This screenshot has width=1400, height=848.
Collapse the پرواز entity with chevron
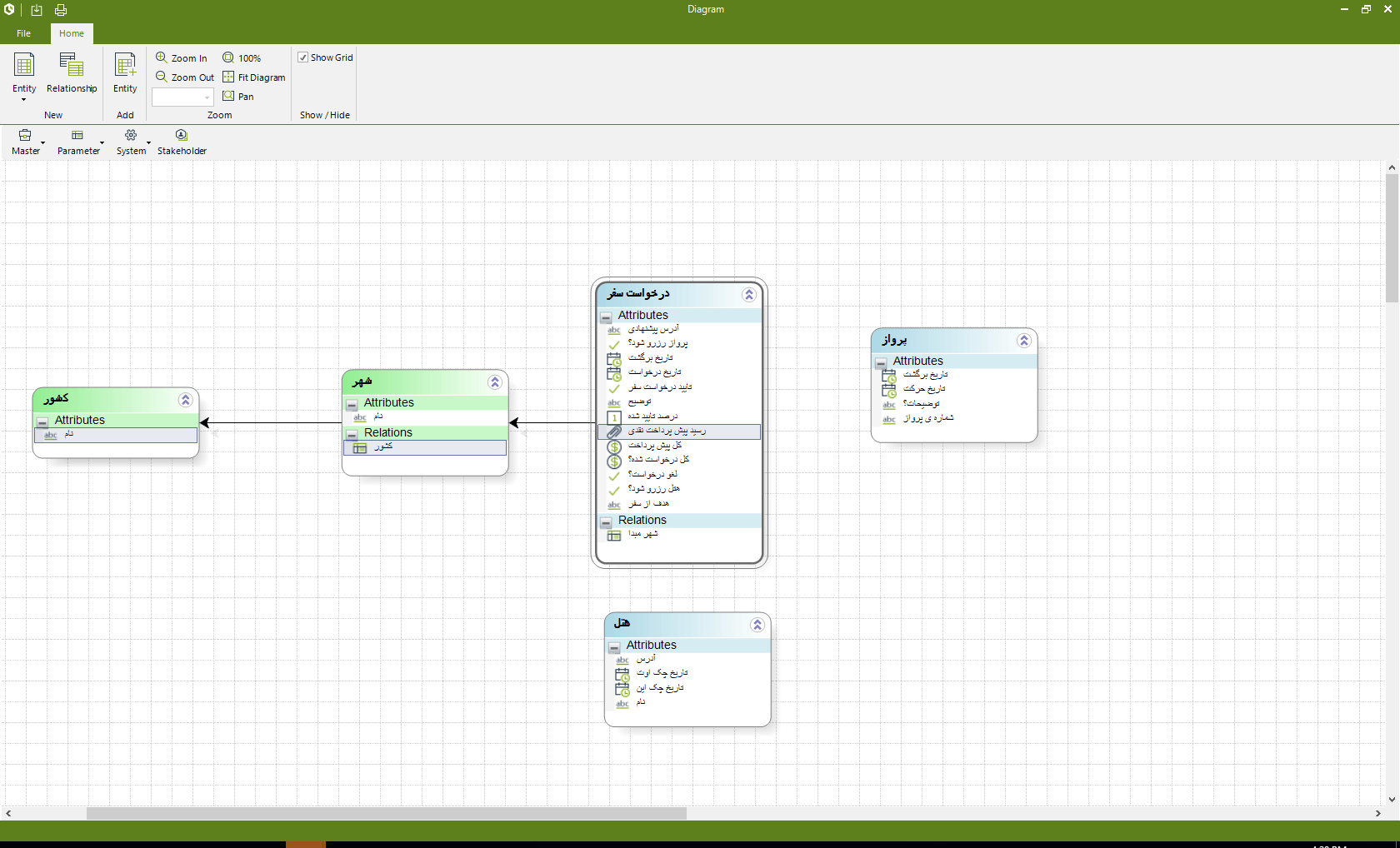tap(1024, 341)
